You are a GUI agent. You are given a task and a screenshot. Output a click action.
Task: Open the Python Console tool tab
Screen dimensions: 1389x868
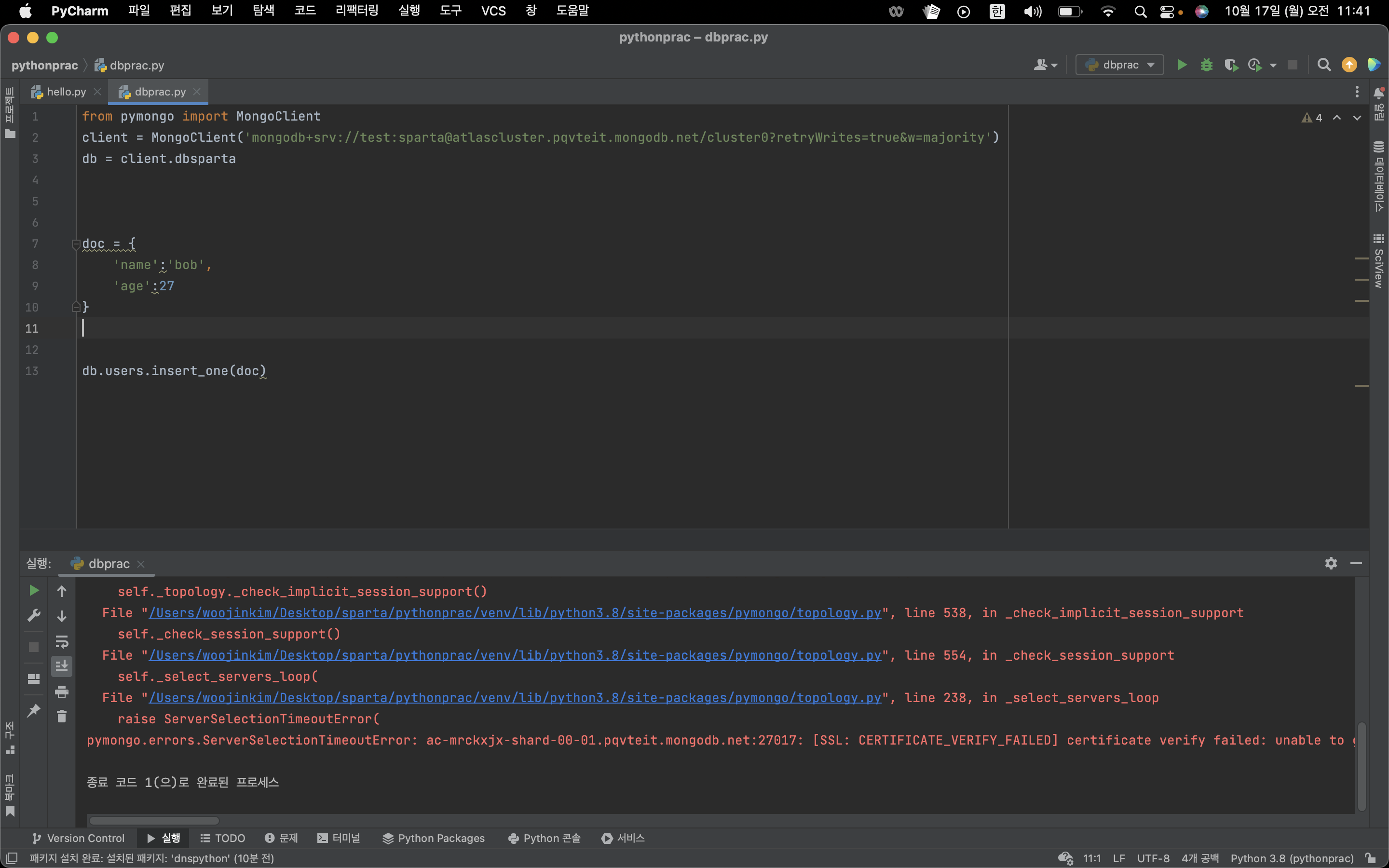point(544,838)
